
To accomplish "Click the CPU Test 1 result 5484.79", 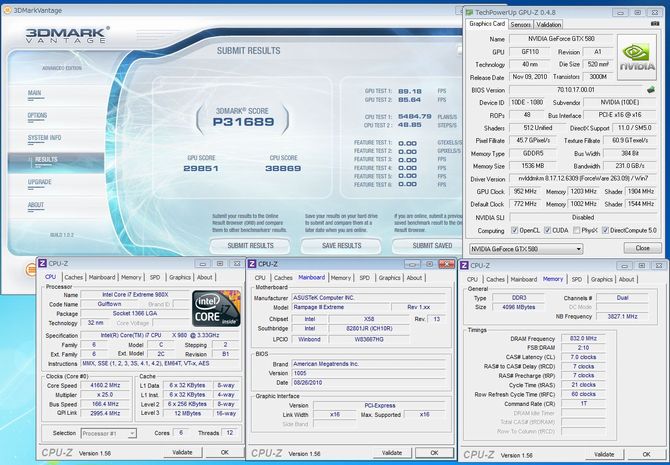I will (x=414, y=117).
